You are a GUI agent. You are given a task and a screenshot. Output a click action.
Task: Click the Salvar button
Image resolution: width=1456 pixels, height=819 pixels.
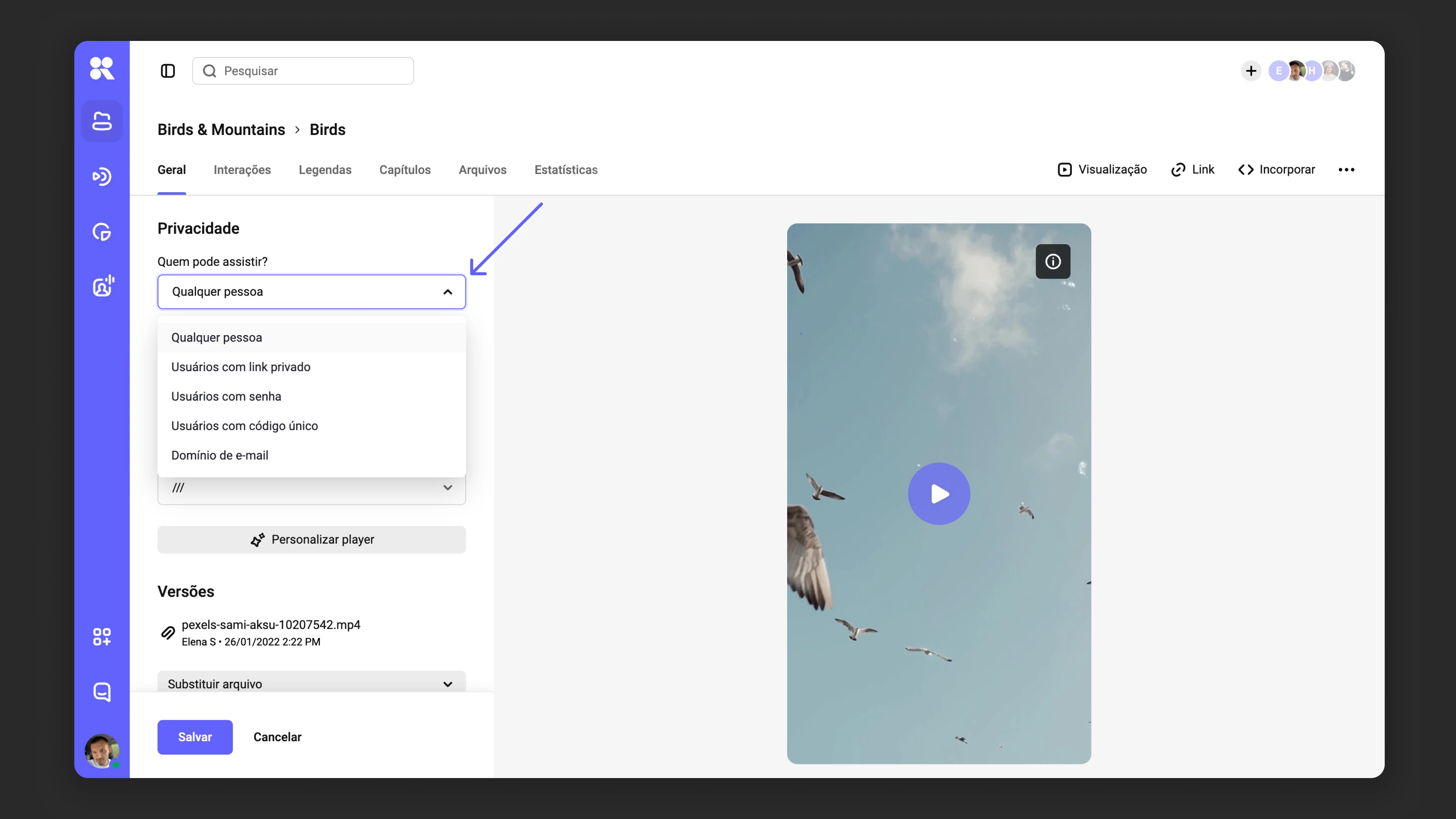(195, 737)
